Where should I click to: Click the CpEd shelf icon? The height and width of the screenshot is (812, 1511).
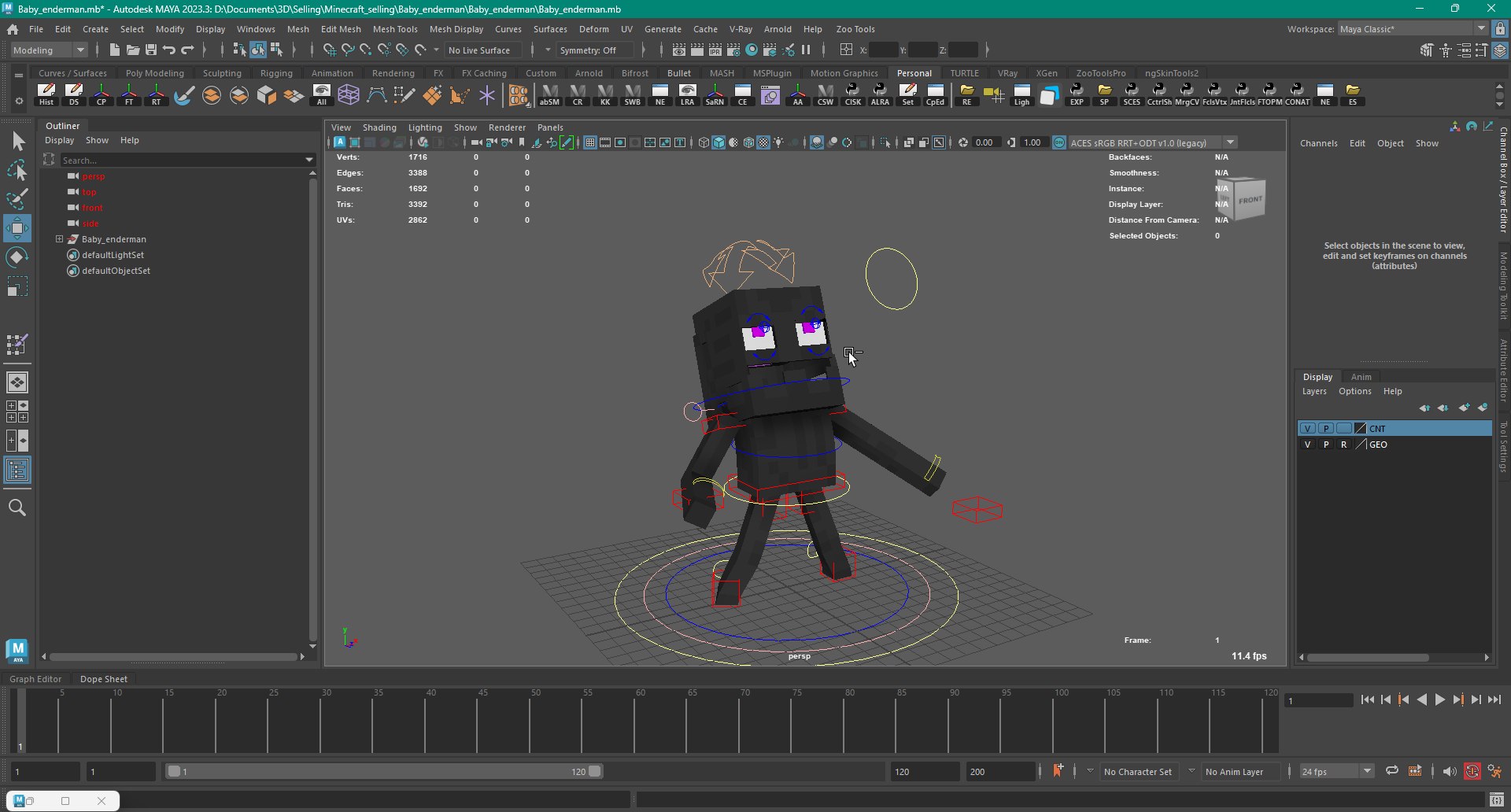(x=935, y=94)
